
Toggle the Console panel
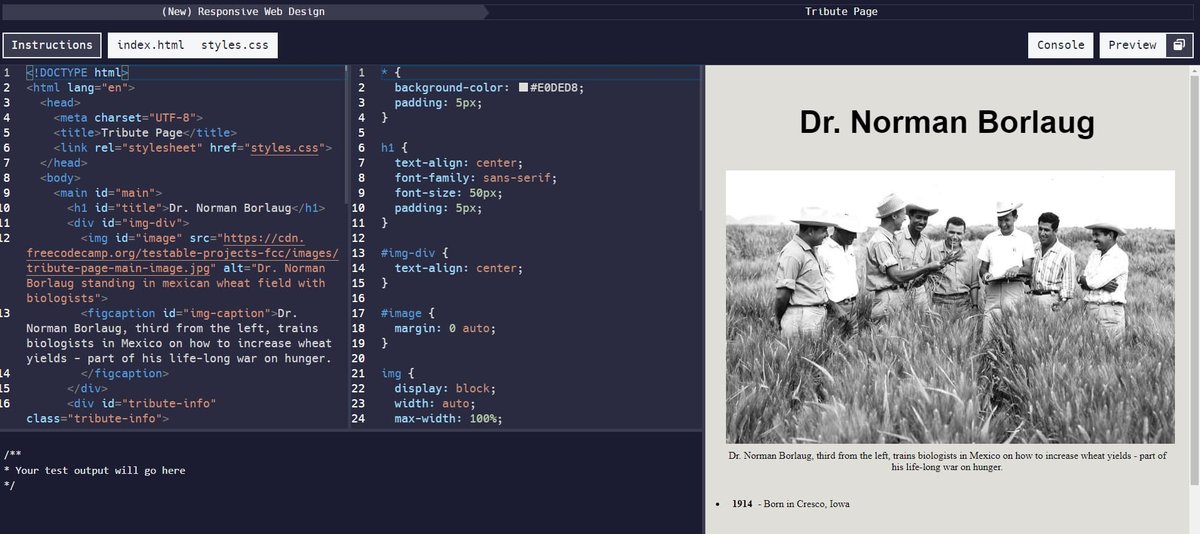[1060, 45]
